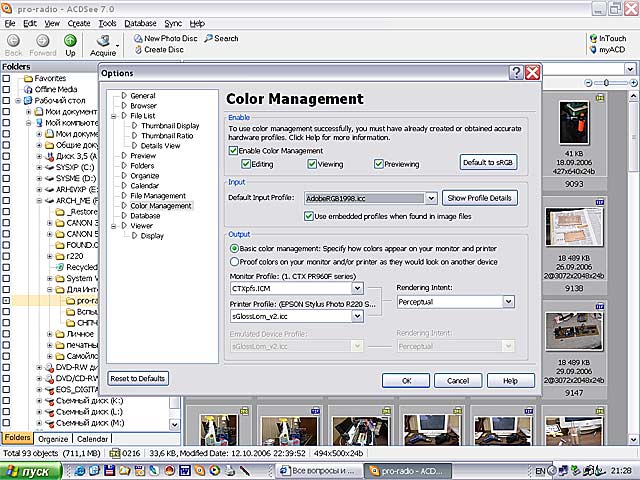Collapse Viewer node in options tree
Viewport: 640px width, 480px height.
[114, 226]
